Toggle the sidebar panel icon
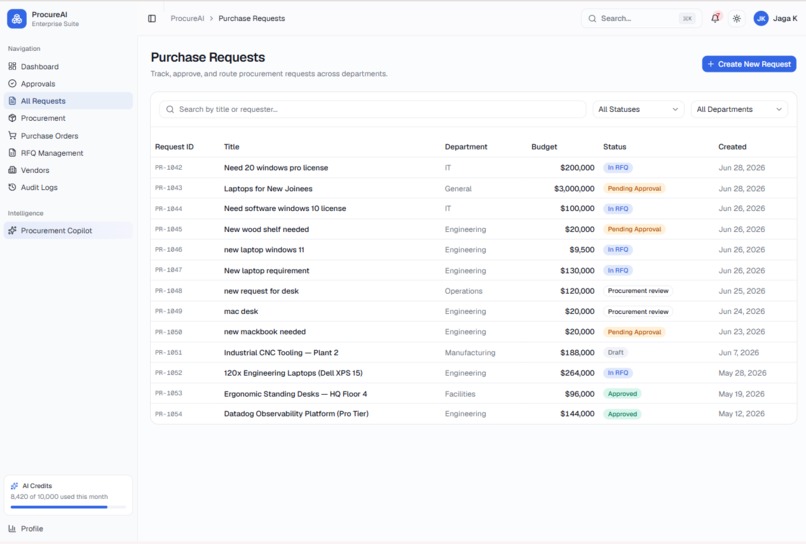The height and width of the screenshot is (544, 806). 152,19
